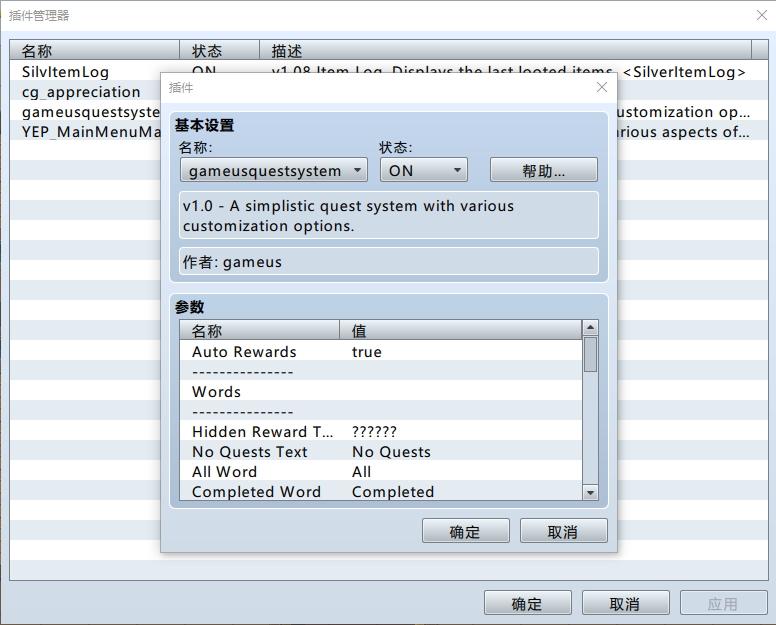Click the value 'true' for Auto Rewards
776x625 pixels.
click(x=367, y=352)
